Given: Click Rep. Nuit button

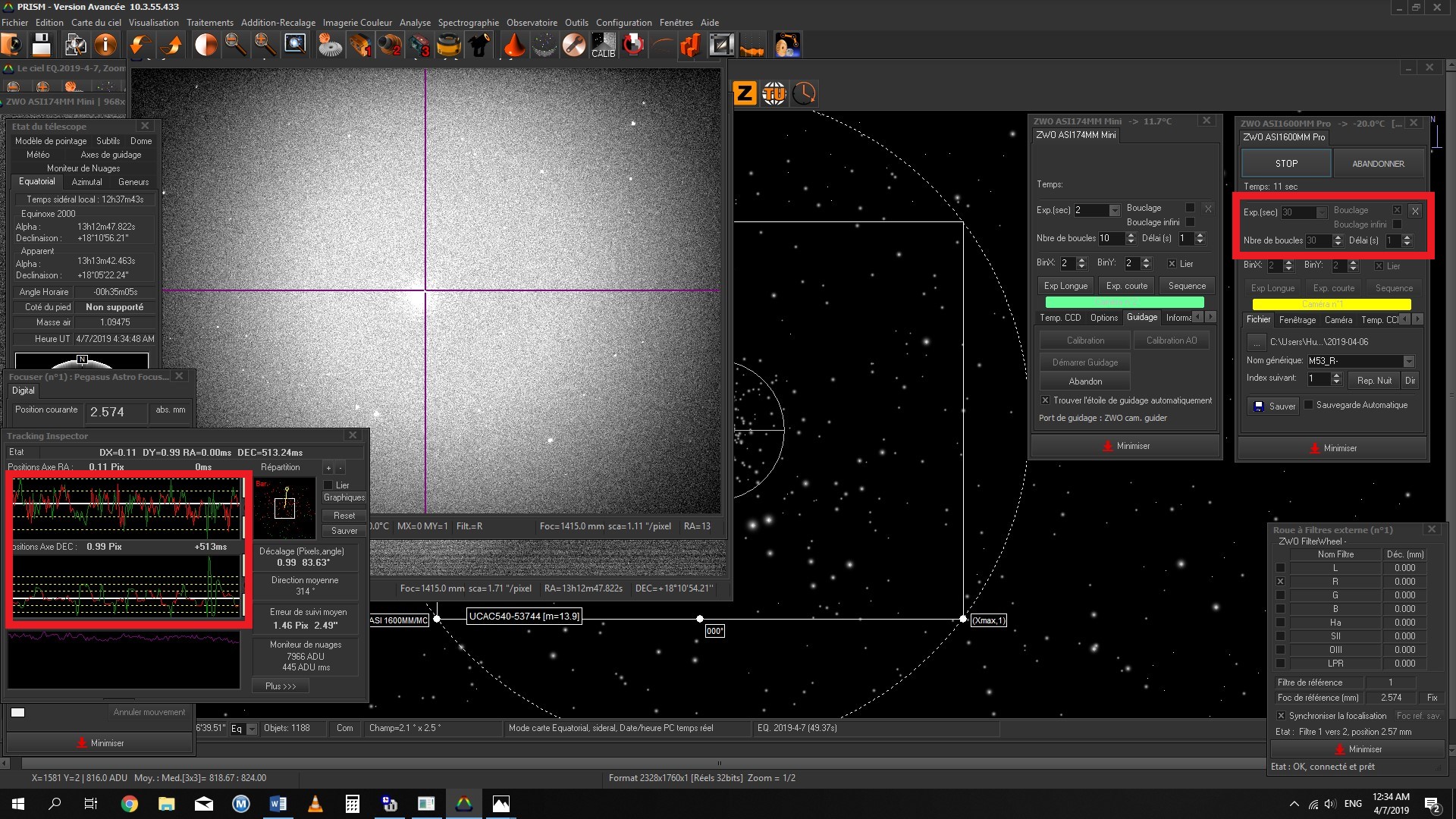Looking at the screenshot, I should (1374, 381).
